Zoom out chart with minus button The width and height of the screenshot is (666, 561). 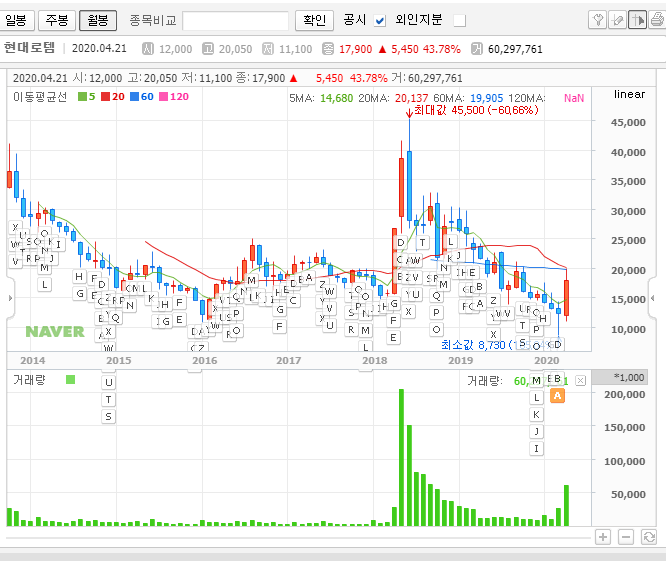[626, 537]
